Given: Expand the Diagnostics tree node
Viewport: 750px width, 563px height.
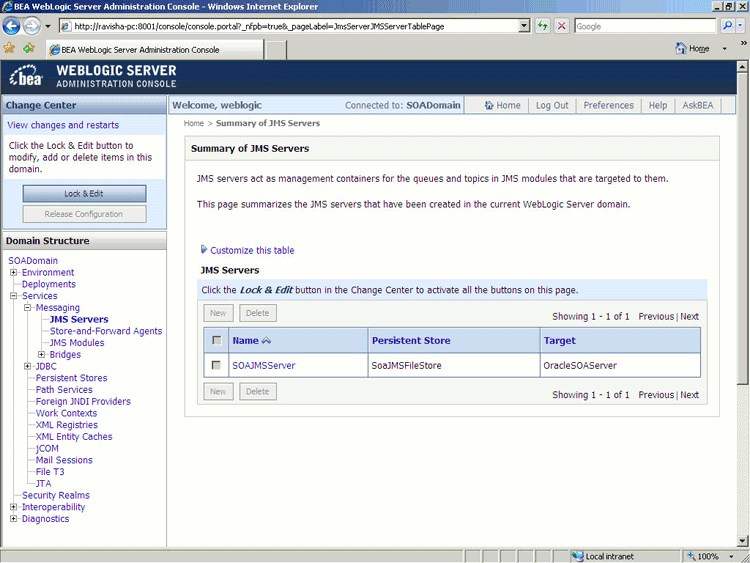Looking at the screenshot, I should tap(13, 519).
